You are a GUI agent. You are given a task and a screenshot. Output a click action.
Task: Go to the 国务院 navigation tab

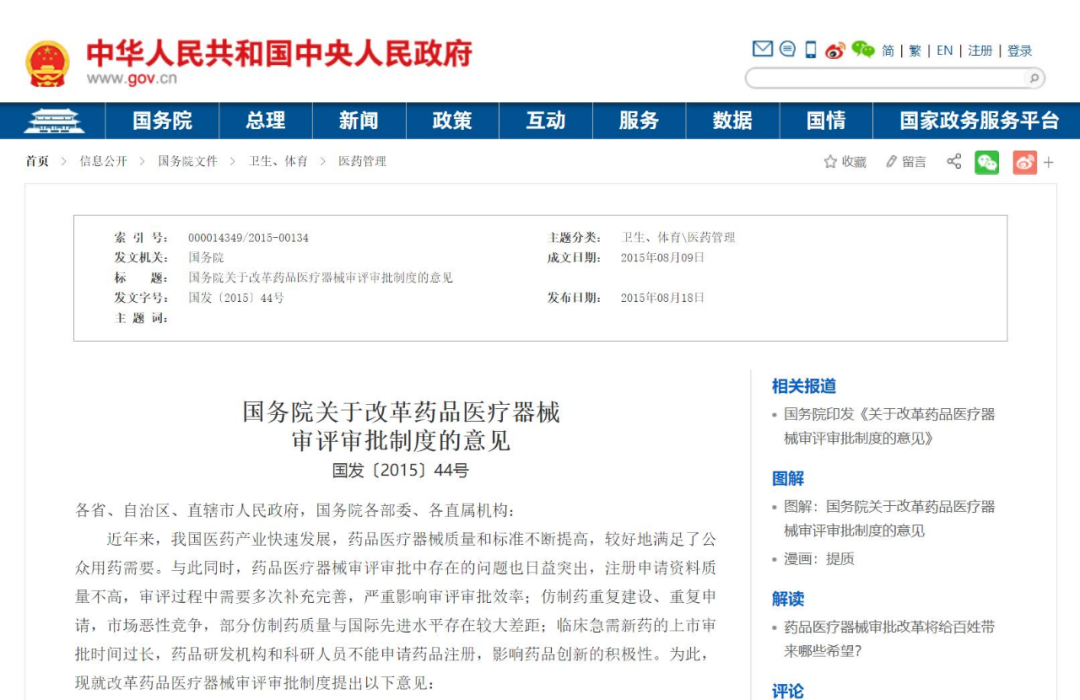click(x=162, y=121)
